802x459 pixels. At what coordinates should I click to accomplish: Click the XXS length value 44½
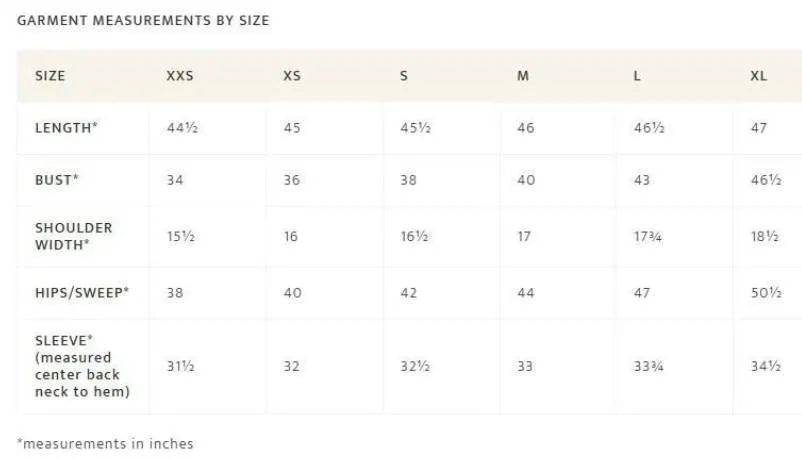pyautogui.click(x=182, y=128)
